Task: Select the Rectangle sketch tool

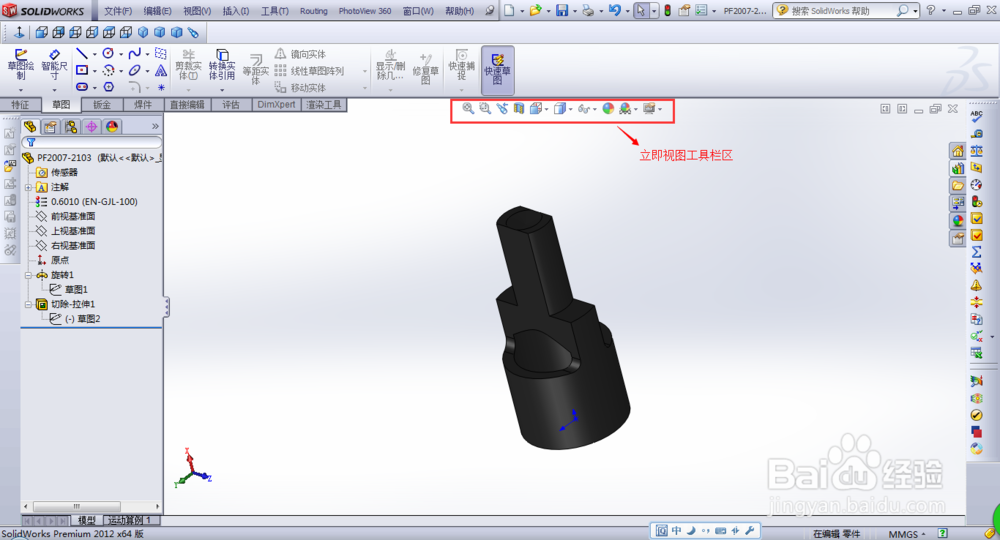Action: 82,70
